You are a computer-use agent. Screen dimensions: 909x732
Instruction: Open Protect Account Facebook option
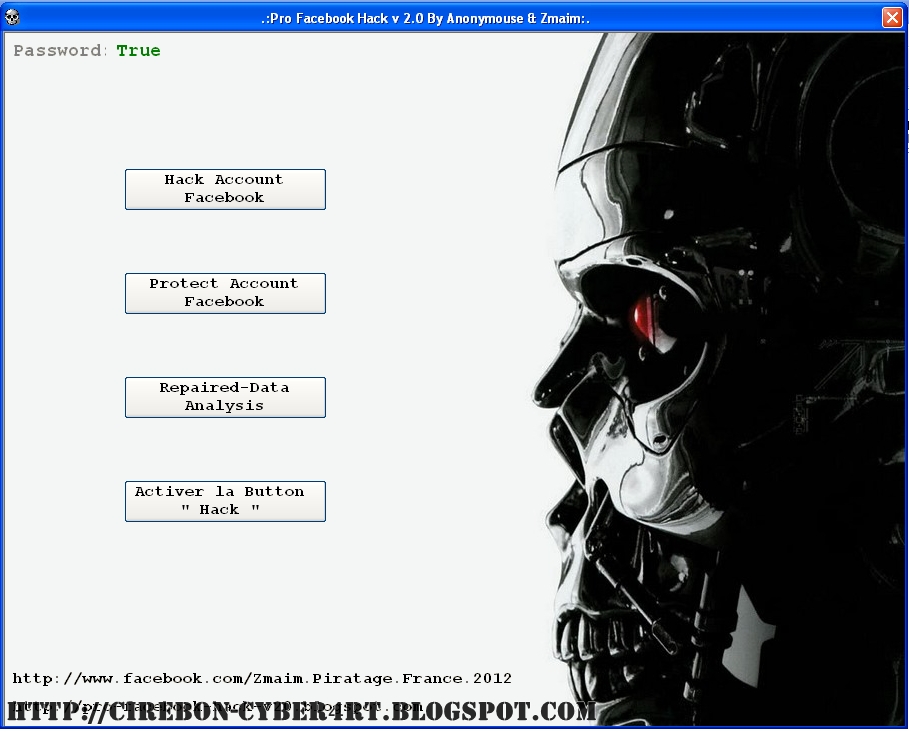point(225,293)
